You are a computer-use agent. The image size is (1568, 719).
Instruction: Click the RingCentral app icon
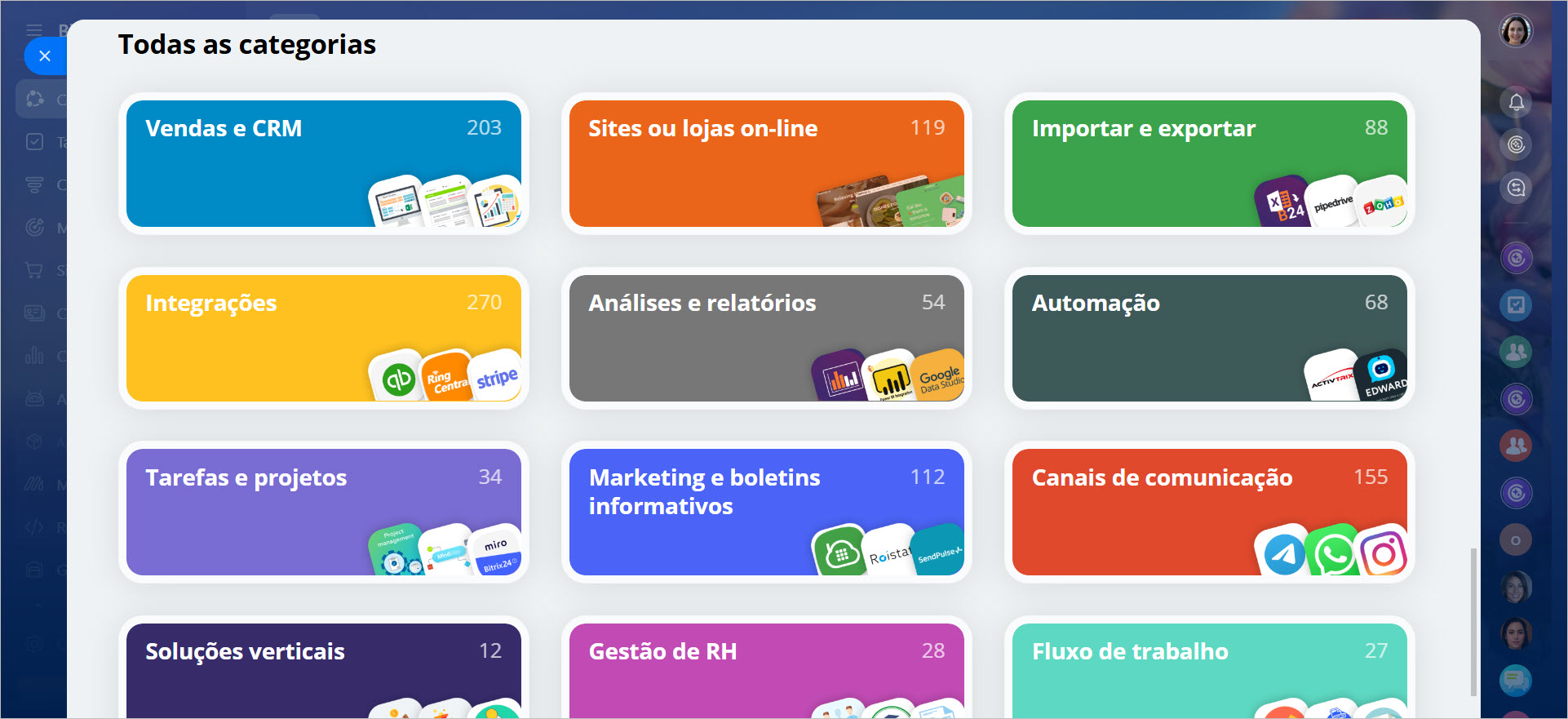(446, 378)
